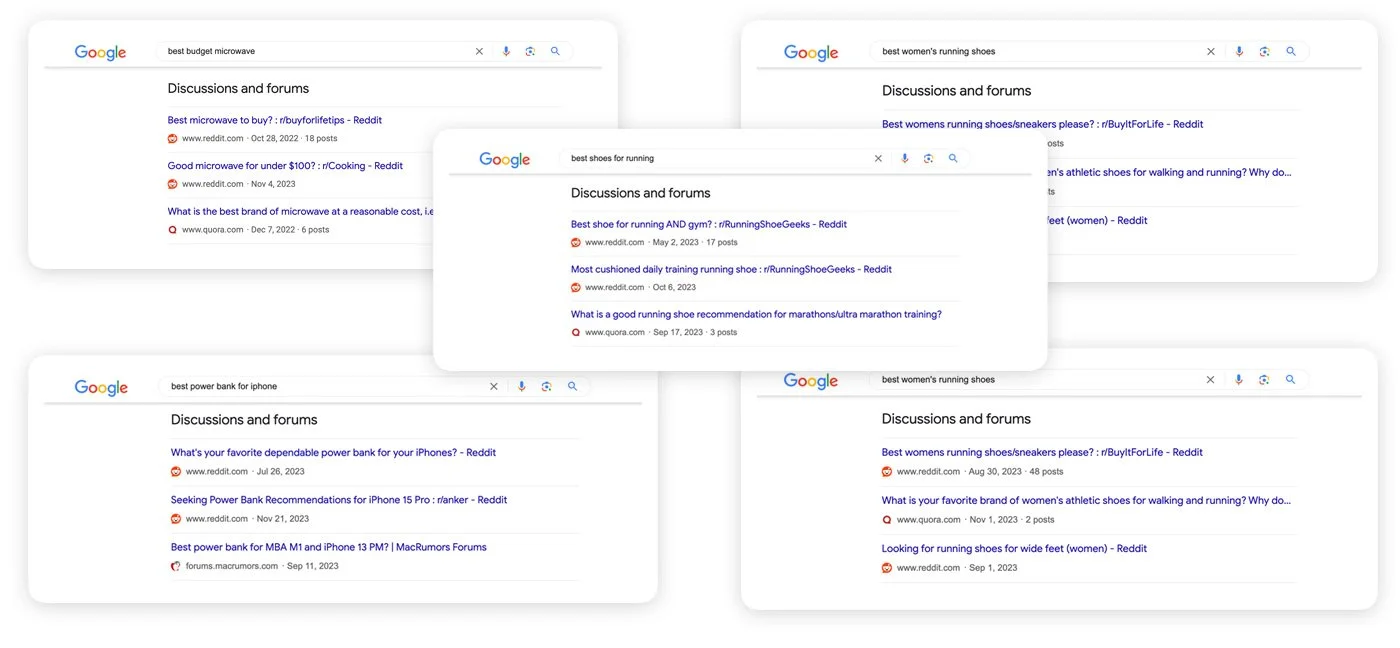Screen dimensions: 1400x648
Task: Click Google logo in 'best shoes for running' card
Action: pyautogui.click(x=505, y=160)
